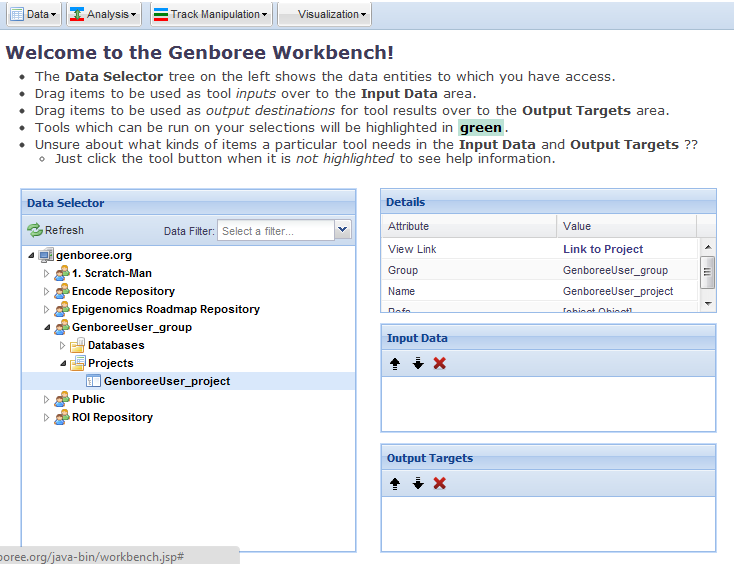
Task: Click the Databases folder icon
Action: coord(78,345)
